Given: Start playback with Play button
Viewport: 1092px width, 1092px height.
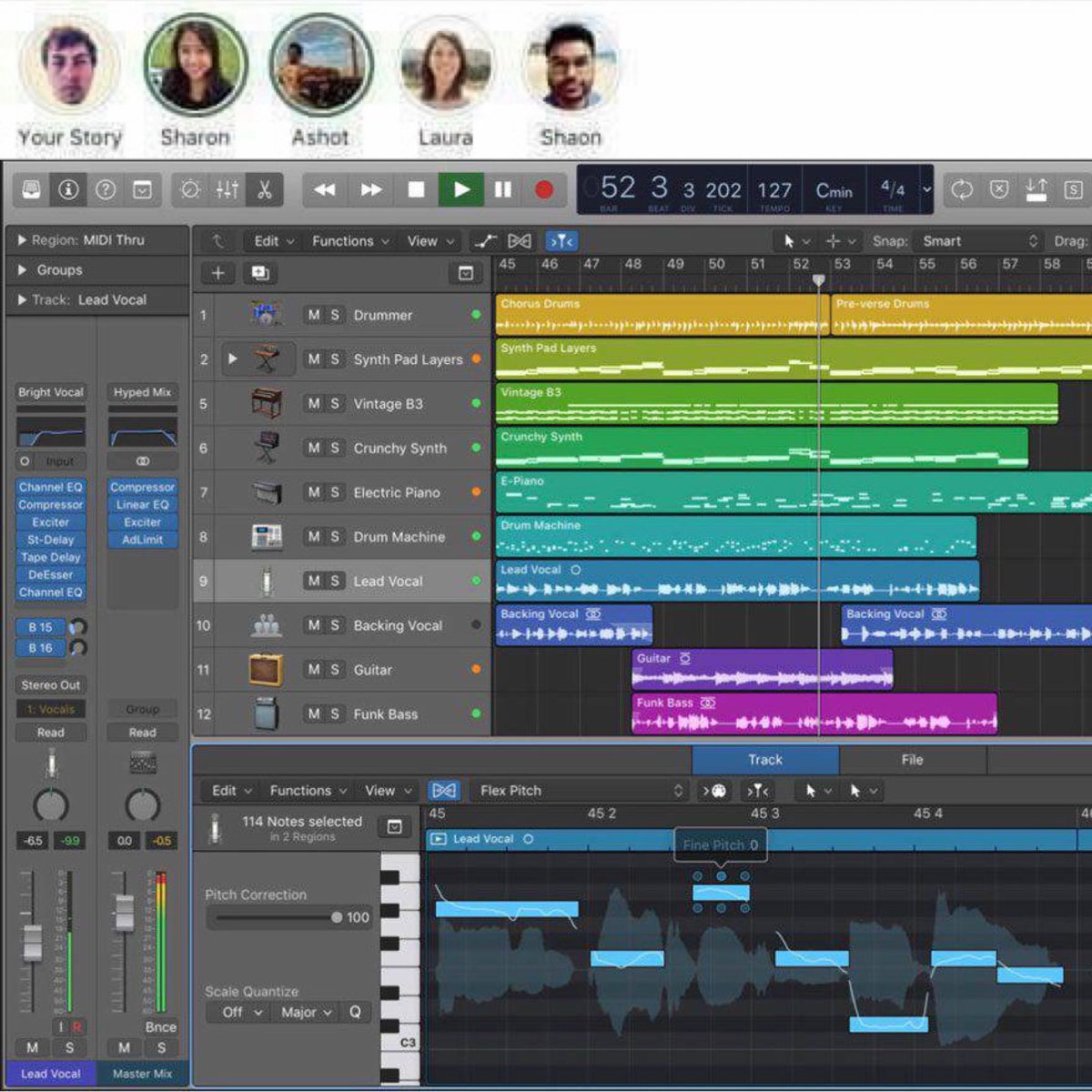Looking at the screenshot, I should (x=461, y=190).
